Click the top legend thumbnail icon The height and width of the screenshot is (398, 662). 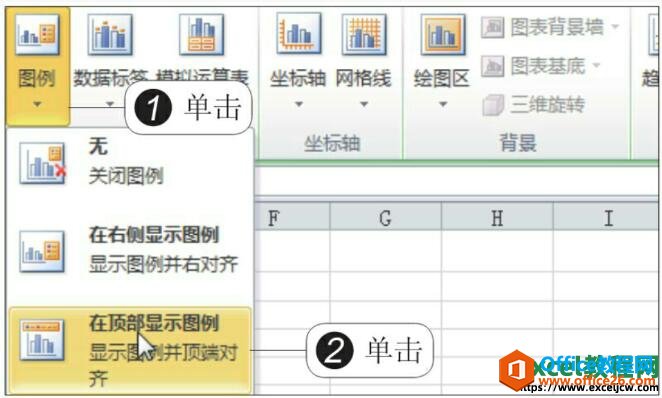click(x=42, y=340)
